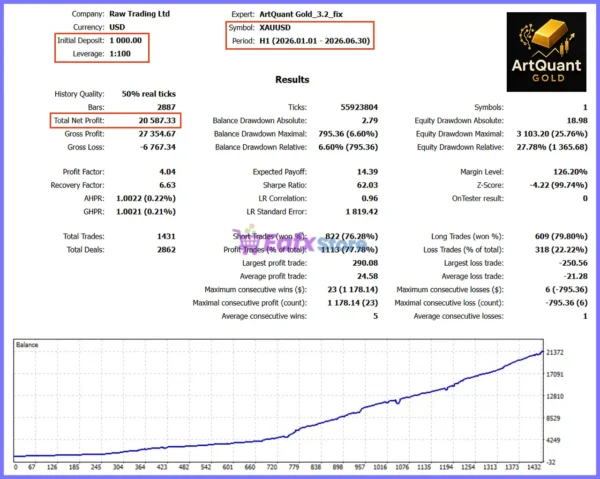Select the balance axis label "21372"

pyautogui.click(x=555, y=352)
